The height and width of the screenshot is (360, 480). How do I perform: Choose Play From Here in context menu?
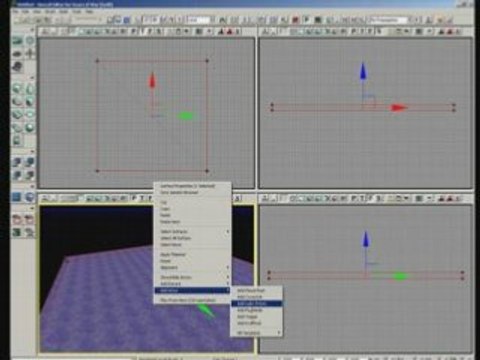pyautogui.click(x=192, y=300)
